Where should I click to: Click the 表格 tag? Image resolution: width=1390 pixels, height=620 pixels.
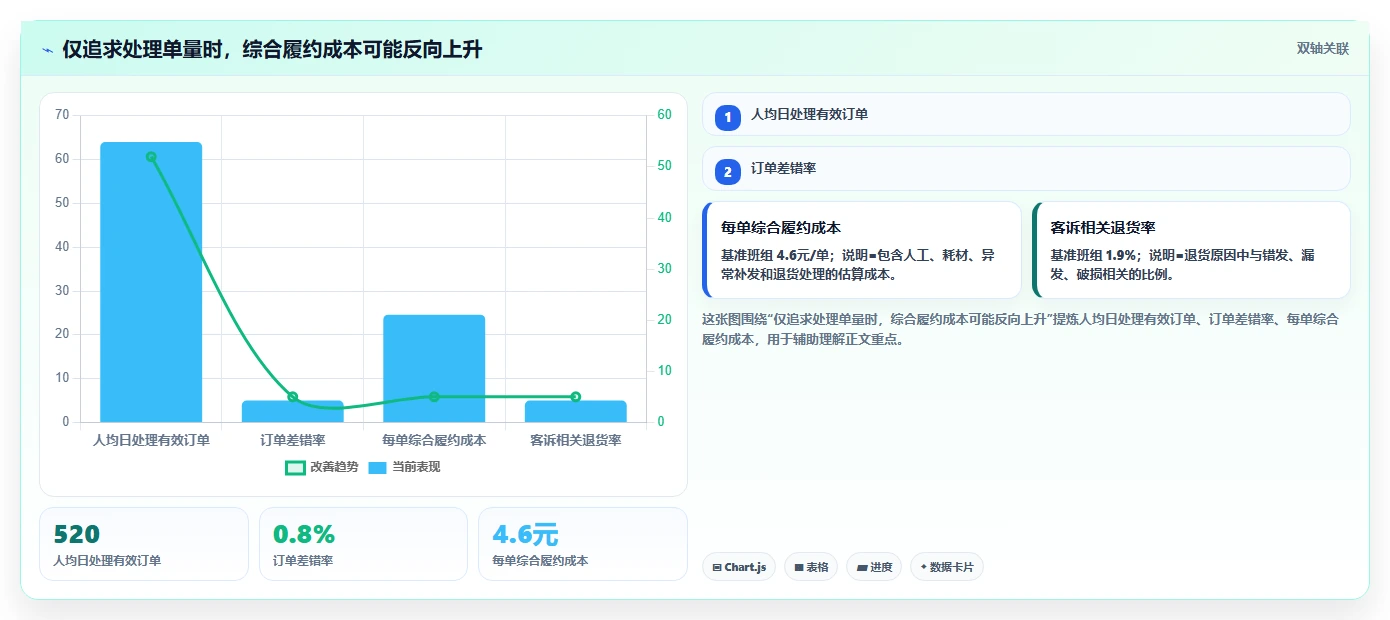[x=811, y=567]
